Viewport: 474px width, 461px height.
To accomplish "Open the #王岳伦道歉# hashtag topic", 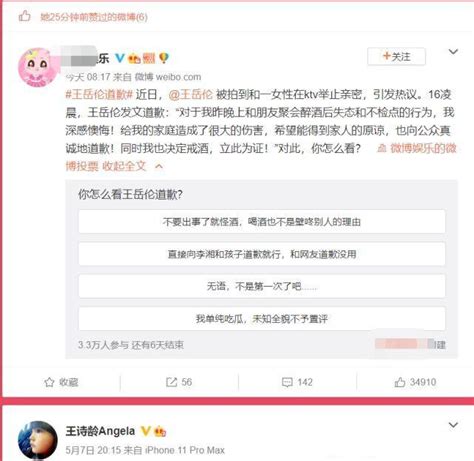I will (99, 95).
